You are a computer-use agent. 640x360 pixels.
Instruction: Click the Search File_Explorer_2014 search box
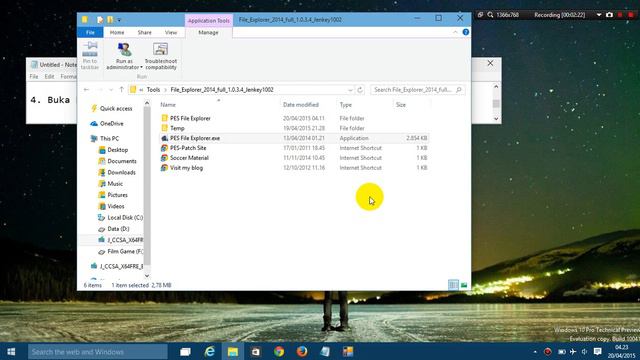pos(417,90)
